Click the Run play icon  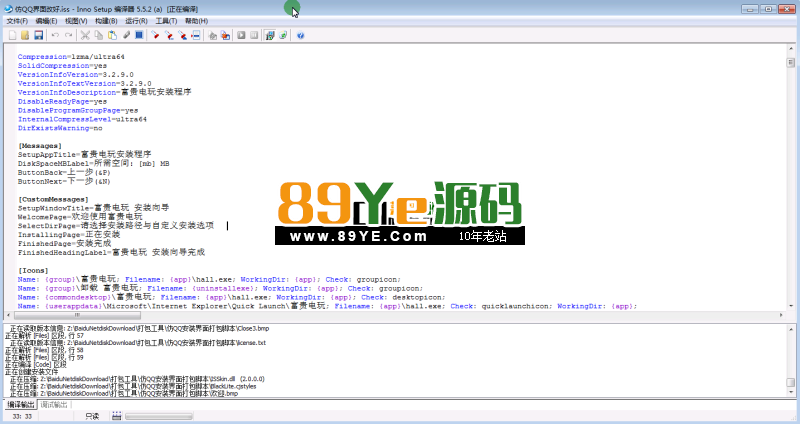[x=241, y=35]
